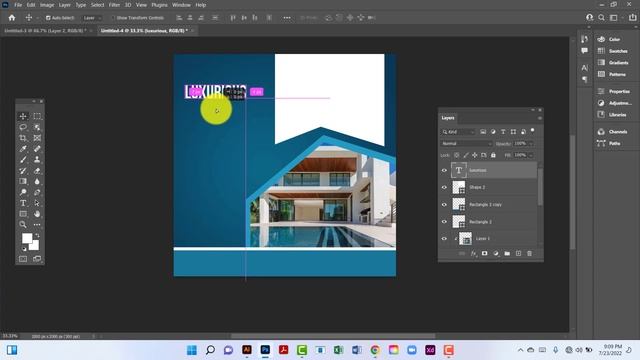640x360 pixels.
Task: Select the Blur tool
Action: [37, 181]
